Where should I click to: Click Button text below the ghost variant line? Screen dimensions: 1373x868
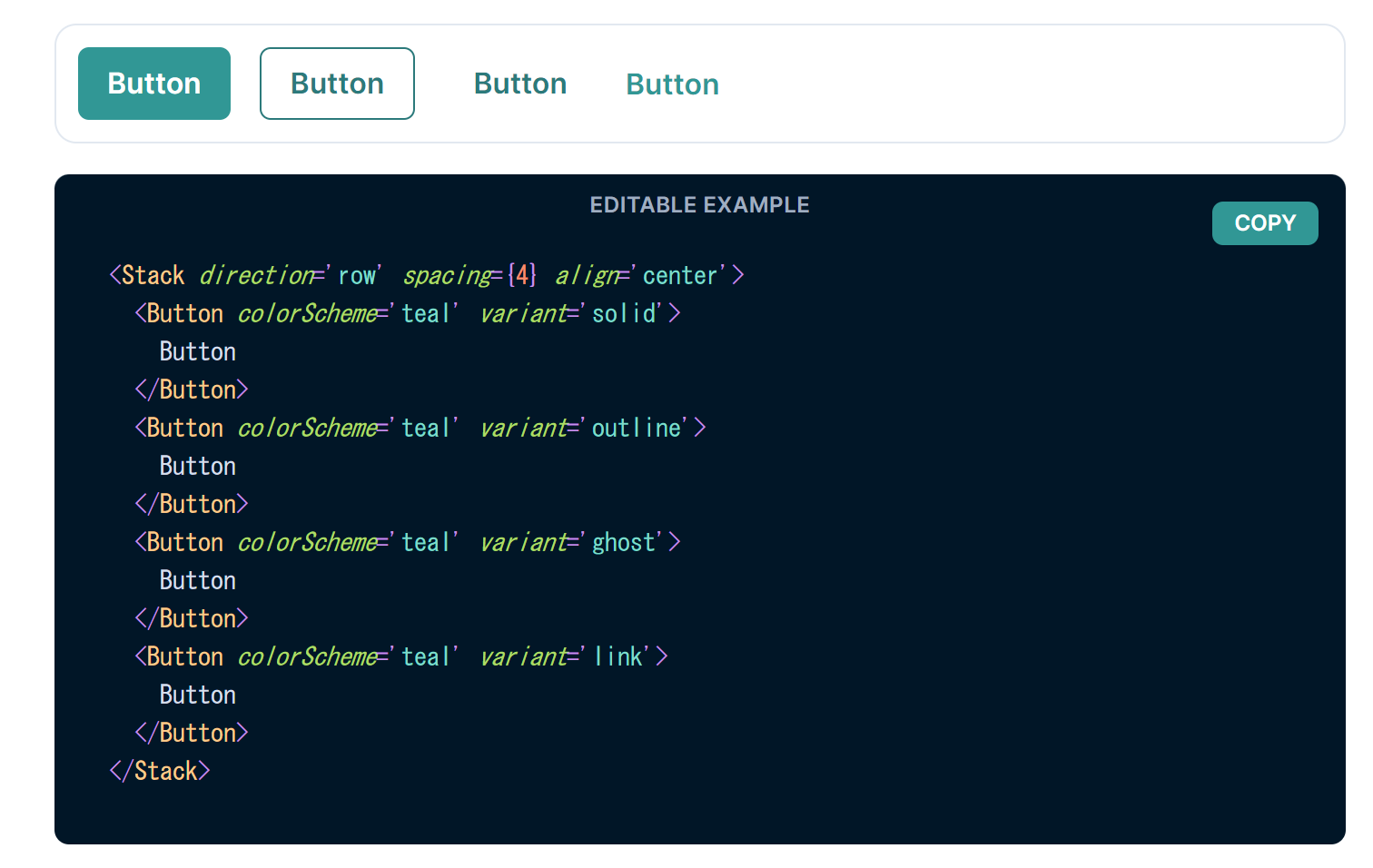(198, 580)
